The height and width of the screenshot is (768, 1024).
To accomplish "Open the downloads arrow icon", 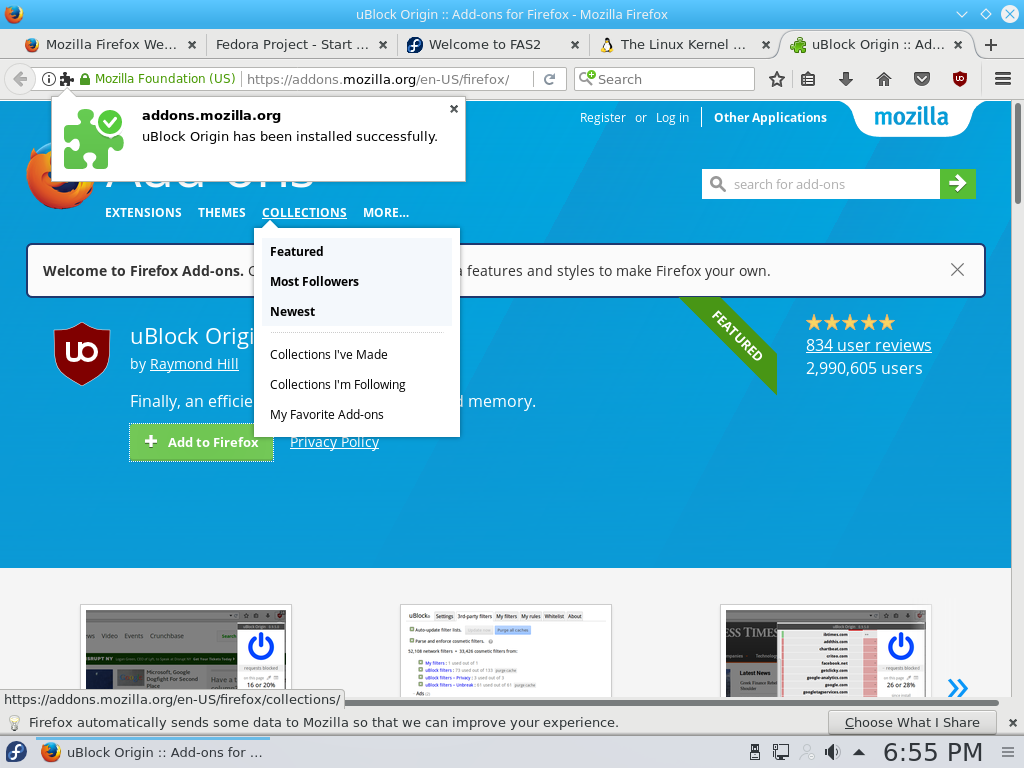I will 846,79.
